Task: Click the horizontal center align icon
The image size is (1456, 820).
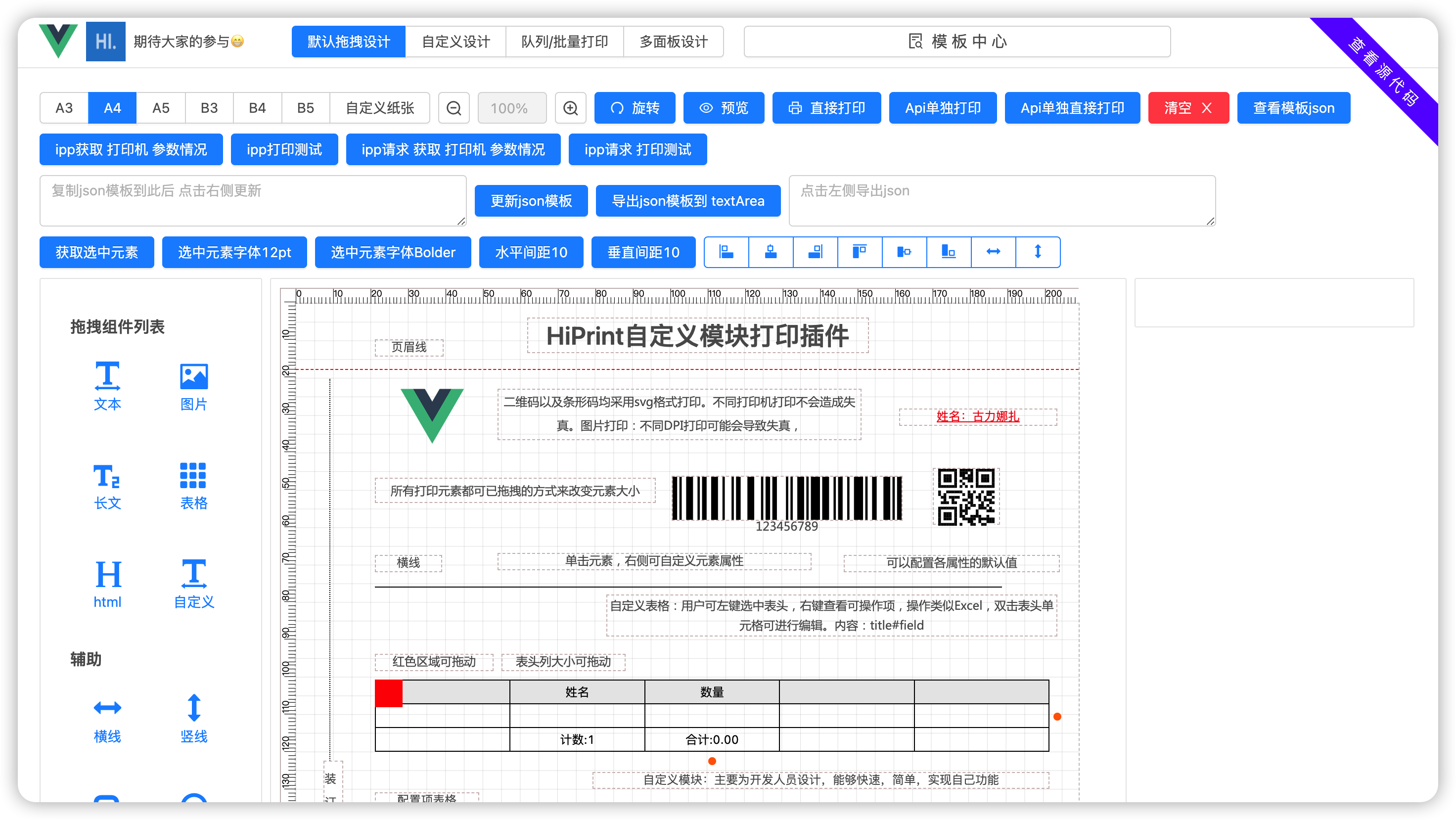Action: pos(771,251)
